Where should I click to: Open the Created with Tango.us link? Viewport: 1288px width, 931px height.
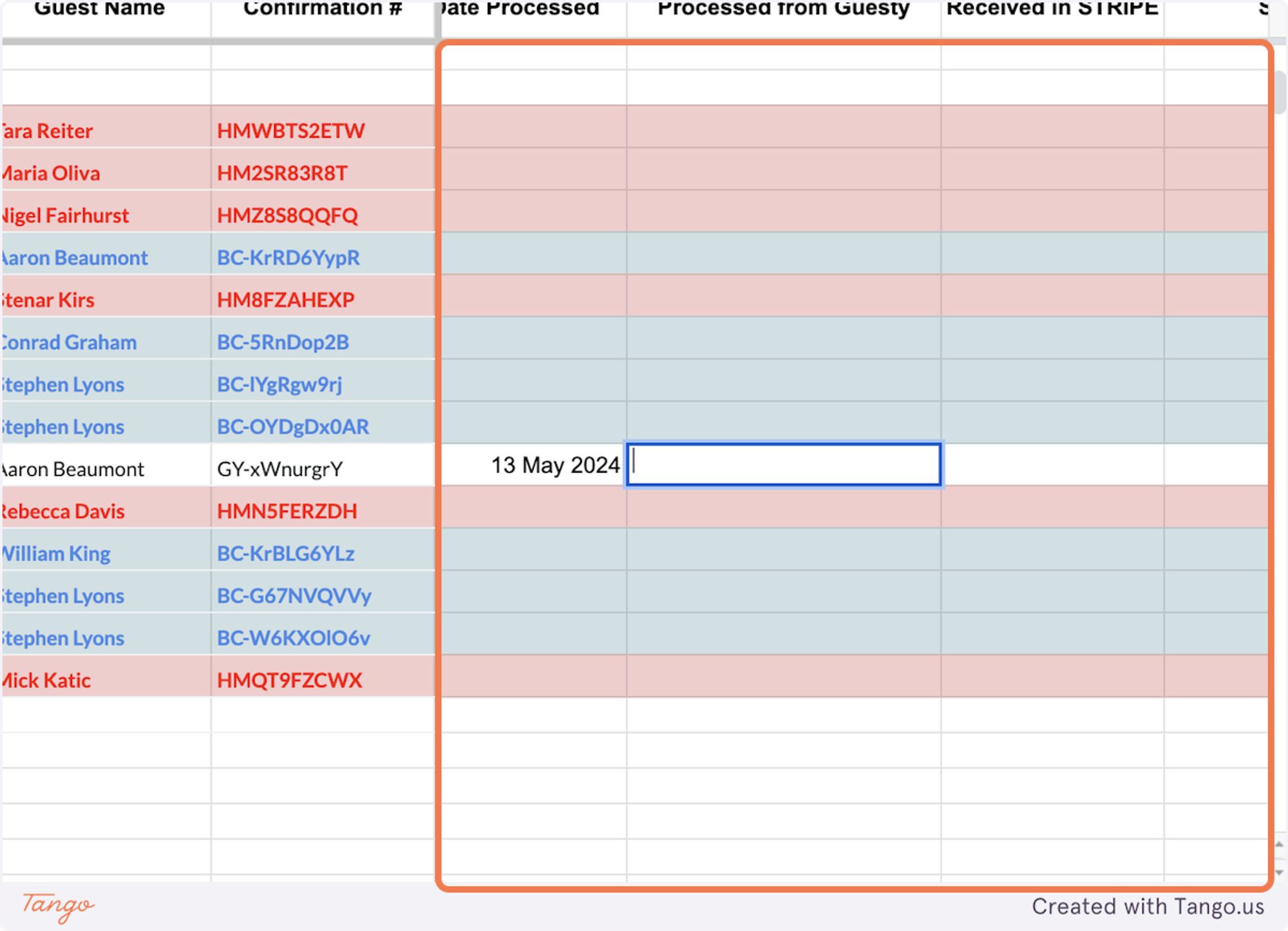[x=1148, y=907]
